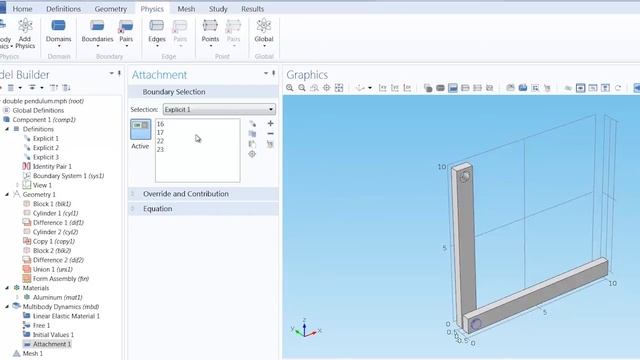Click the Add Physics ribbon button
The height and width of the screenshot is (360, 640).
25,33
